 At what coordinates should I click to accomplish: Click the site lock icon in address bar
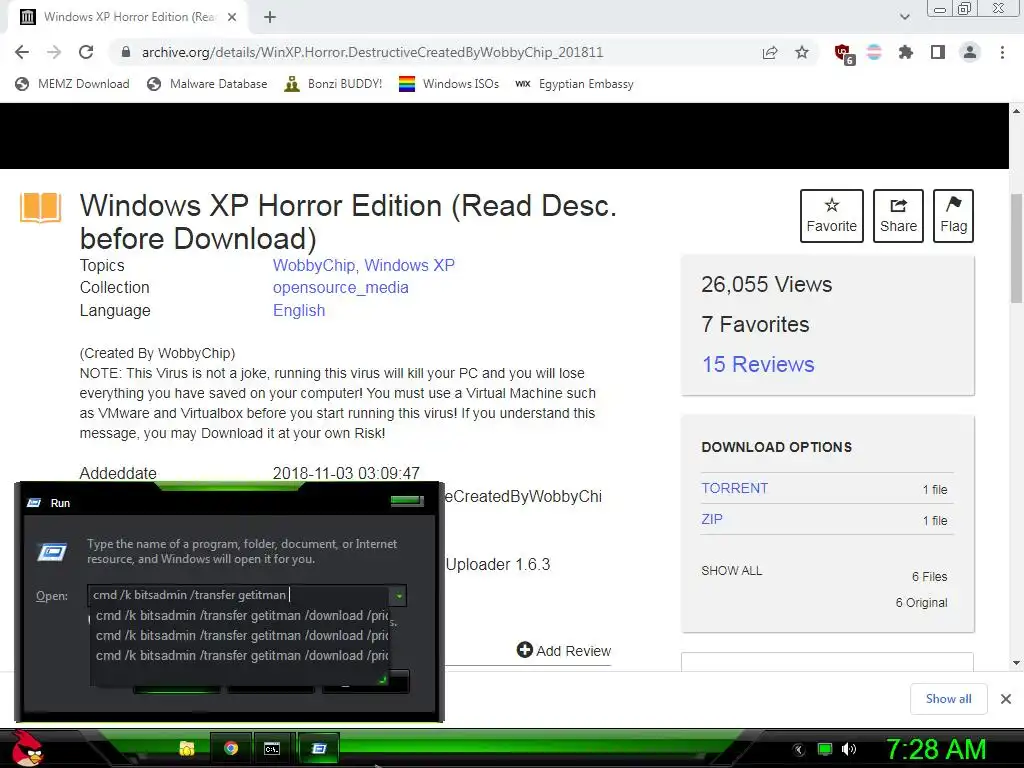pyautogui.click(x=126, y=52)
